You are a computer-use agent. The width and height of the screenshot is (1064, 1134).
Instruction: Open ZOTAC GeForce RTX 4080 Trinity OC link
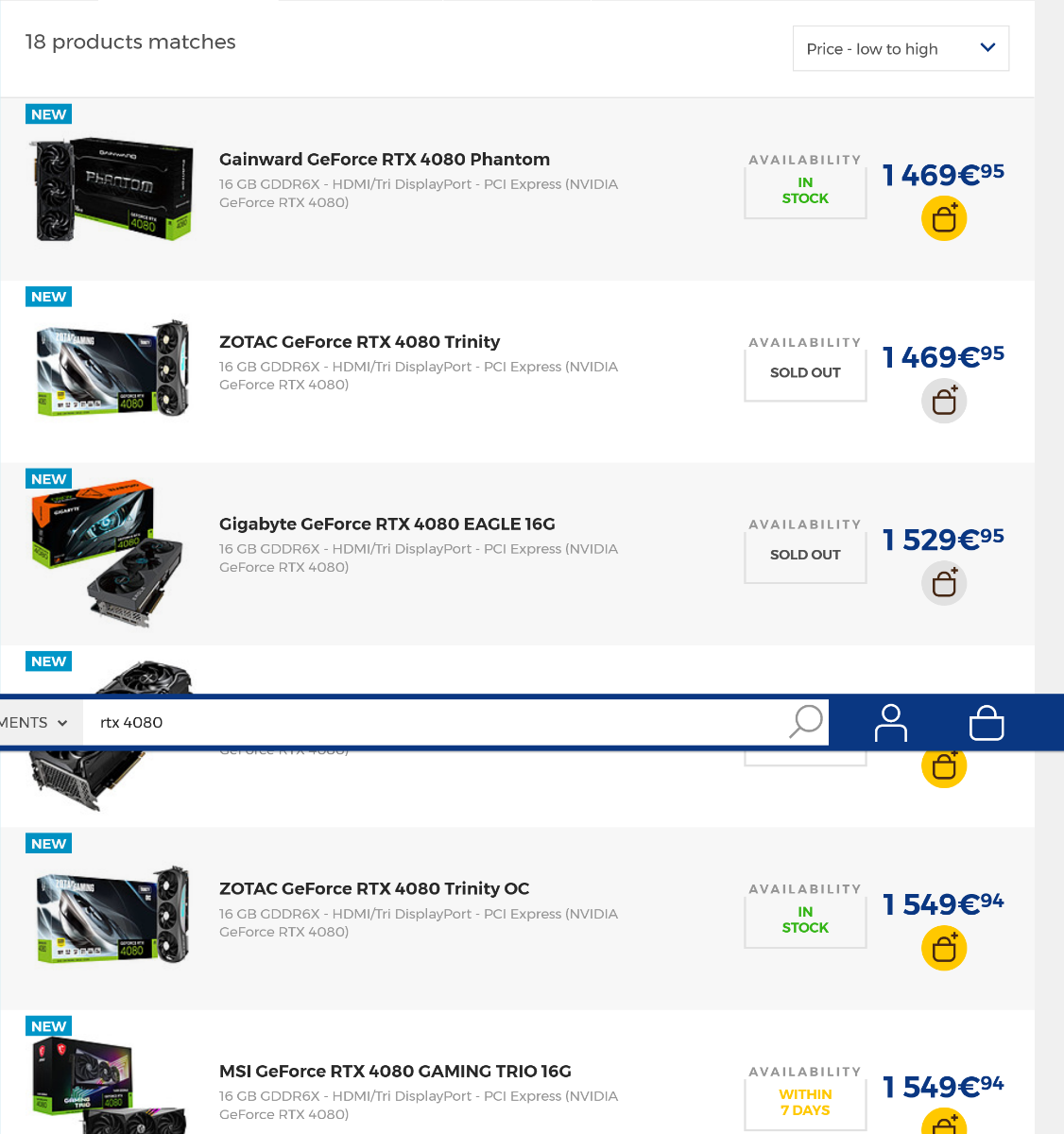tap(374, 888)
